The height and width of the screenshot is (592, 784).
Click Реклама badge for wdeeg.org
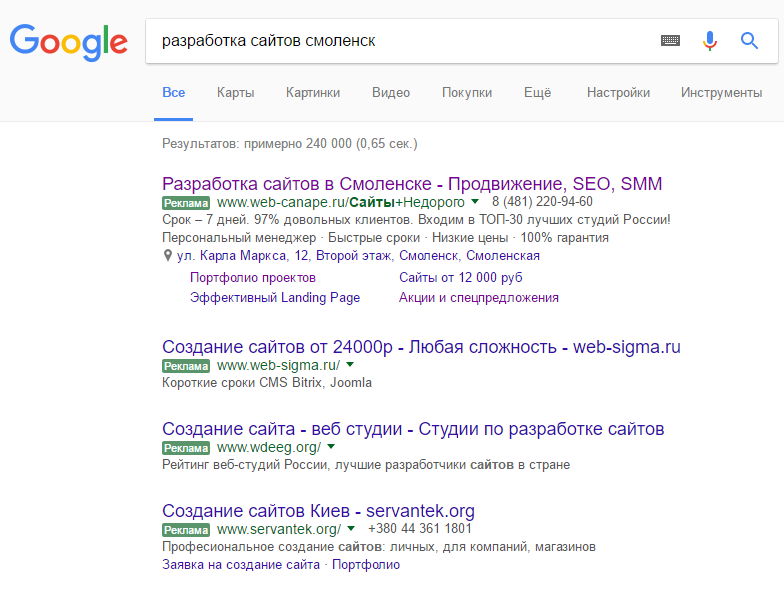click(x=186, y=448)
